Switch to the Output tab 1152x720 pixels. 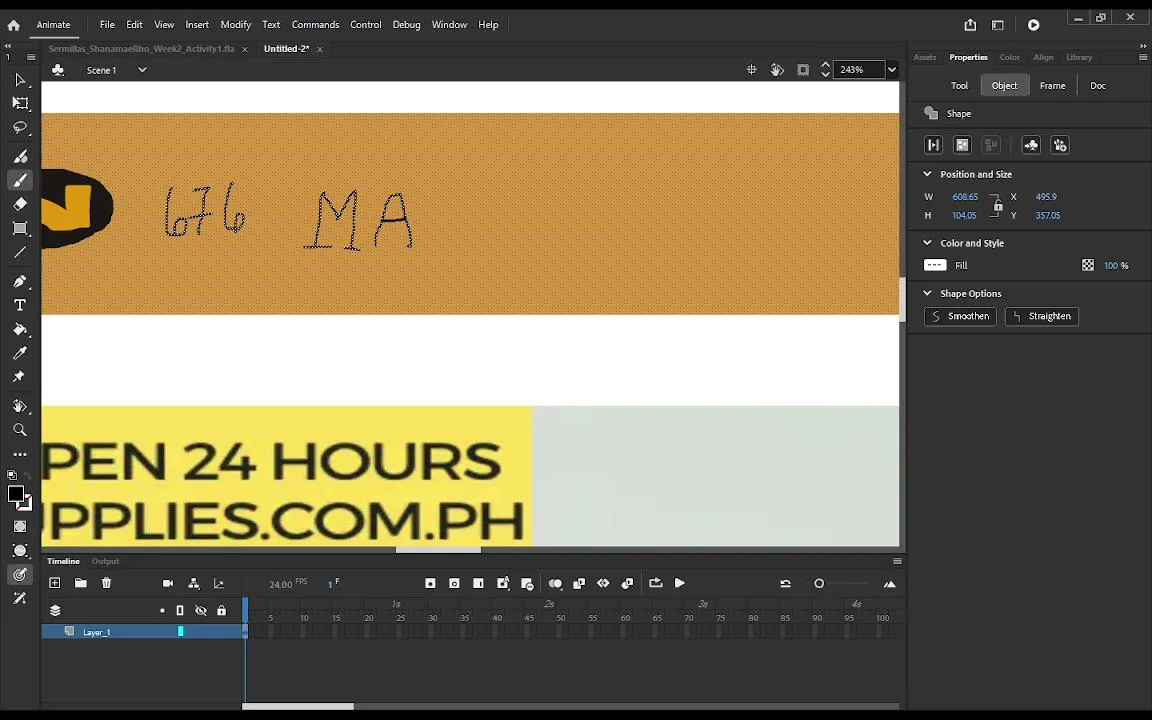pos(105,561)
